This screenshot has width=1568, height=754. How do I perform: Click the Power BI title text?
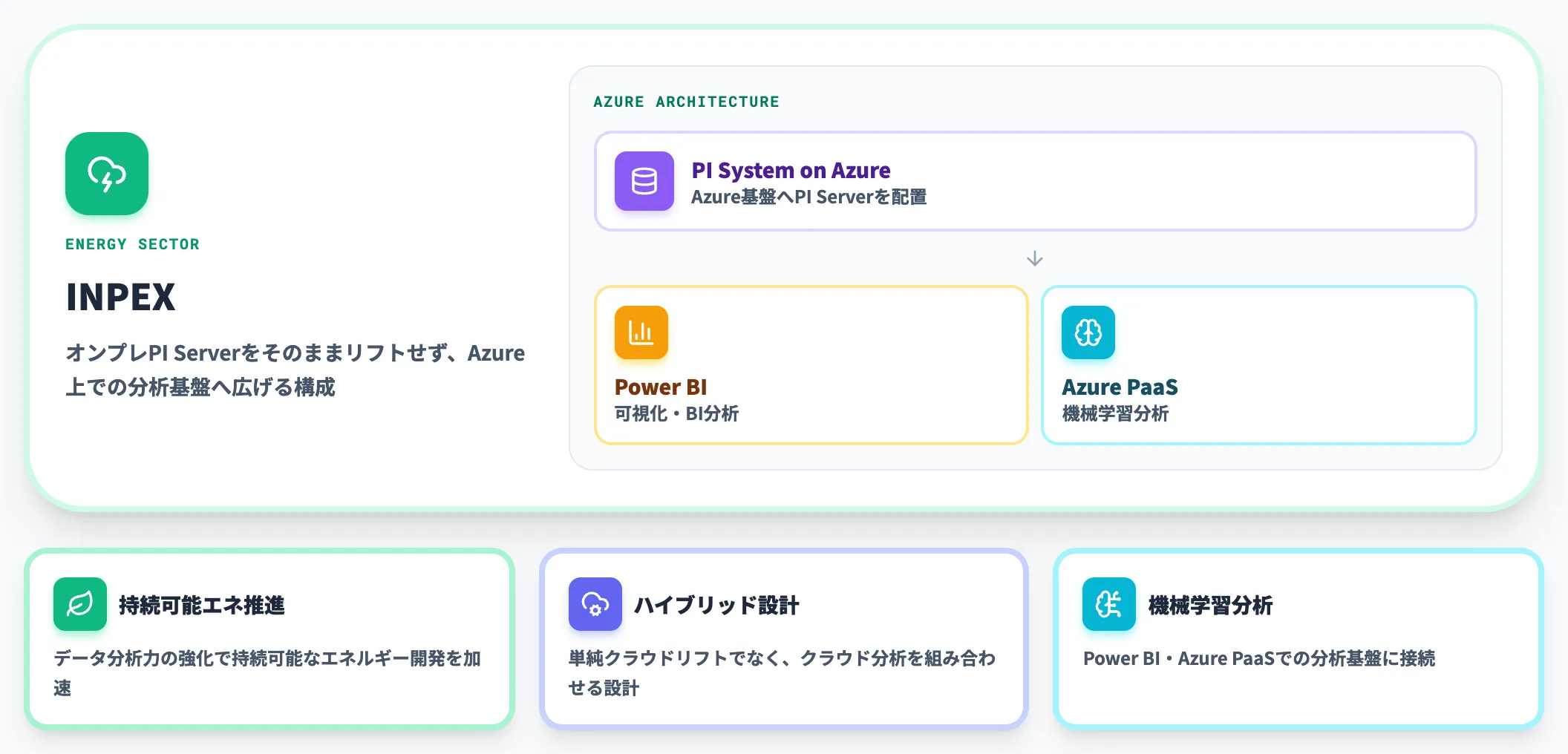point(661,387)
